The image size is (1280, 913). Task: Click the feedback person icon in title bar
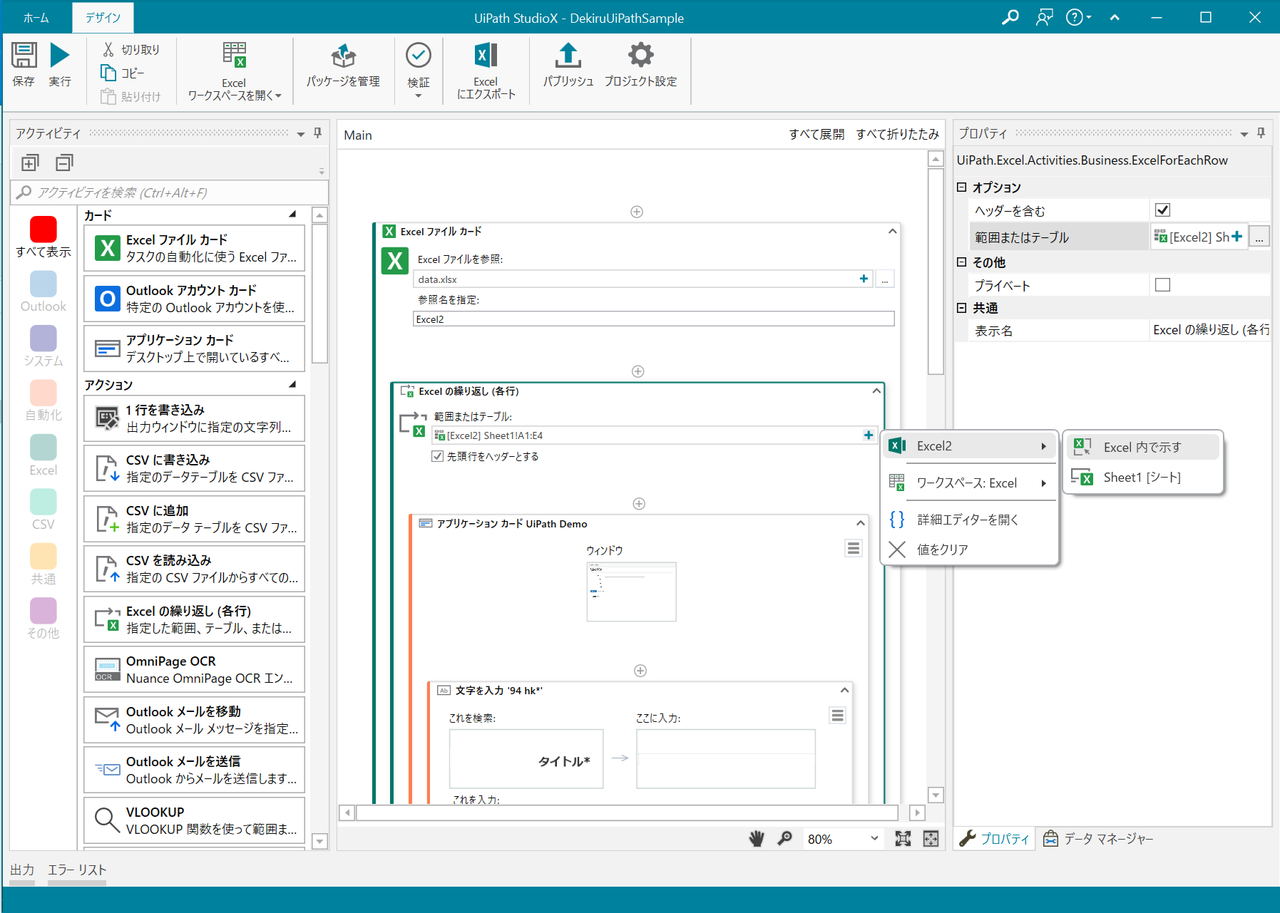[1045, 17]
